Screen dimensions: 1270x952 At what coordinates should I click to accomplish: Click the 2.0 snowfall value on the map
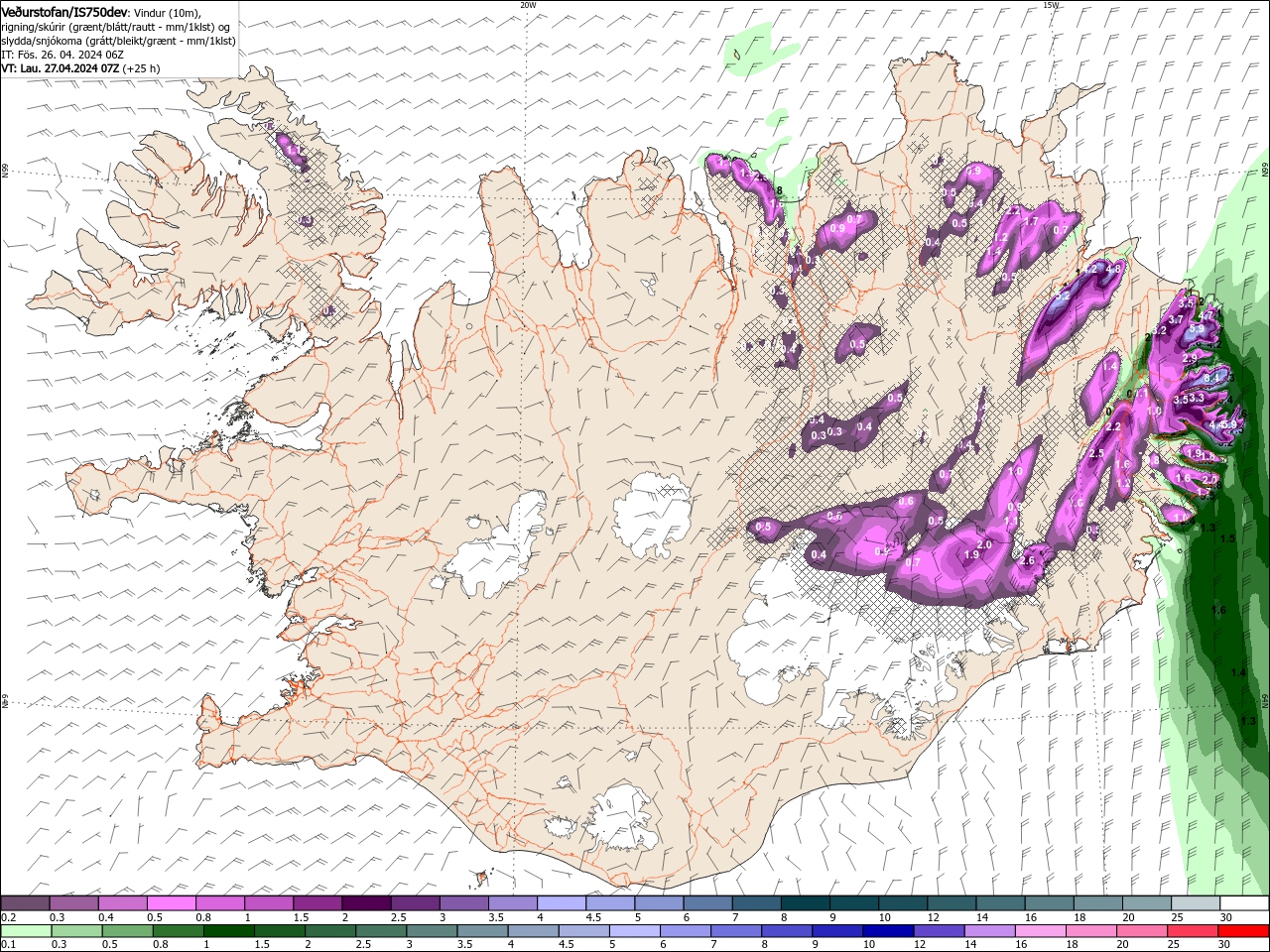pyautogui.click(x=985, y=545)
